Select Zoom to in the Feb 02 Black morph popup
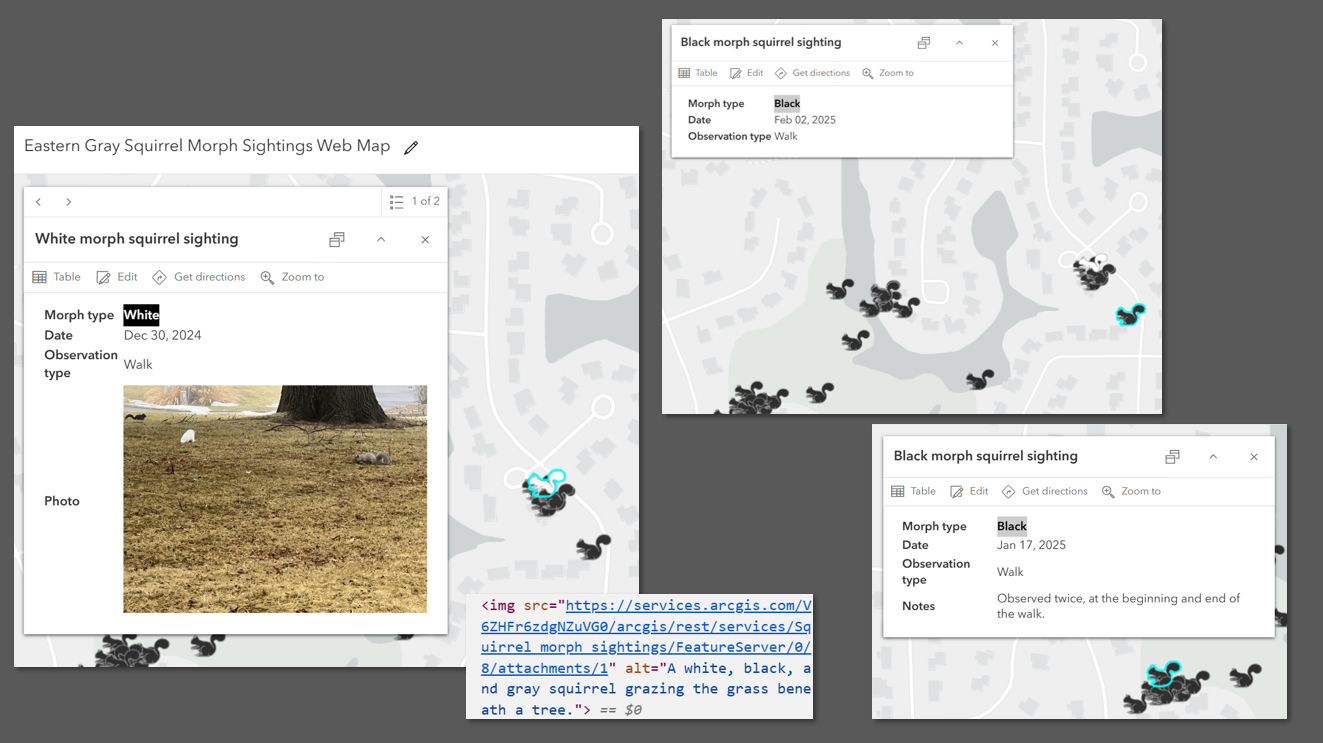This screenshot has width=1323, height=743. tap(888, 72)
